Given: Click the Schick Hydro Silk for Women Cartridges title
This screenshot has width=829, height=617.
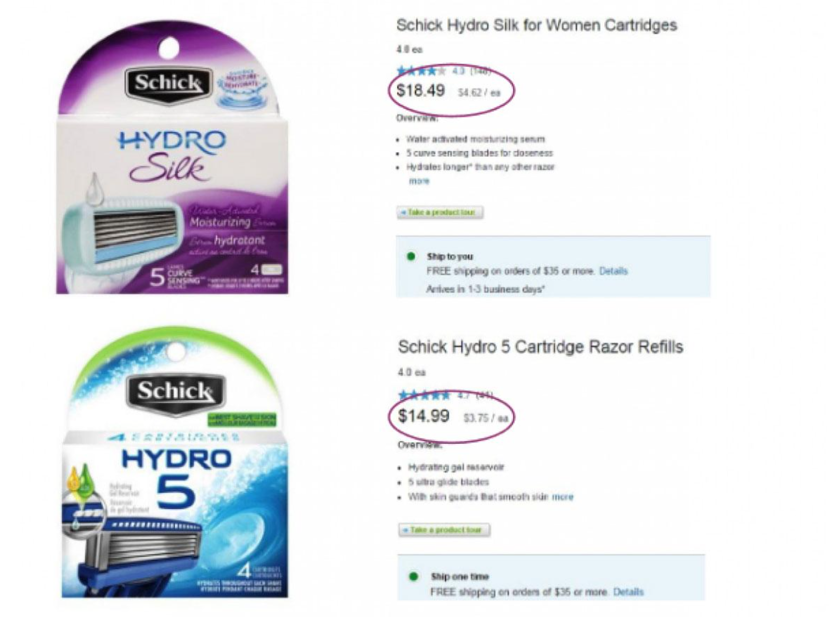Looking at the screenshot, I should pos(537,25).
